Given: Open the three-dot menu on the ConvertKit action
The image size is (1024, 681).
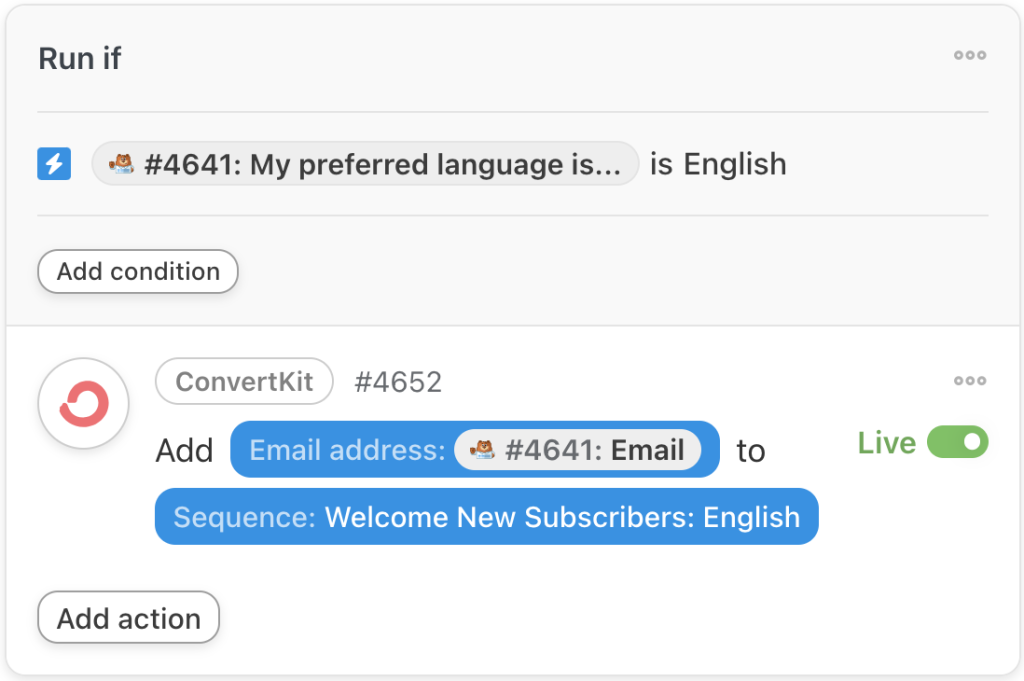Looking at the screenshot, I should (969, 381).
